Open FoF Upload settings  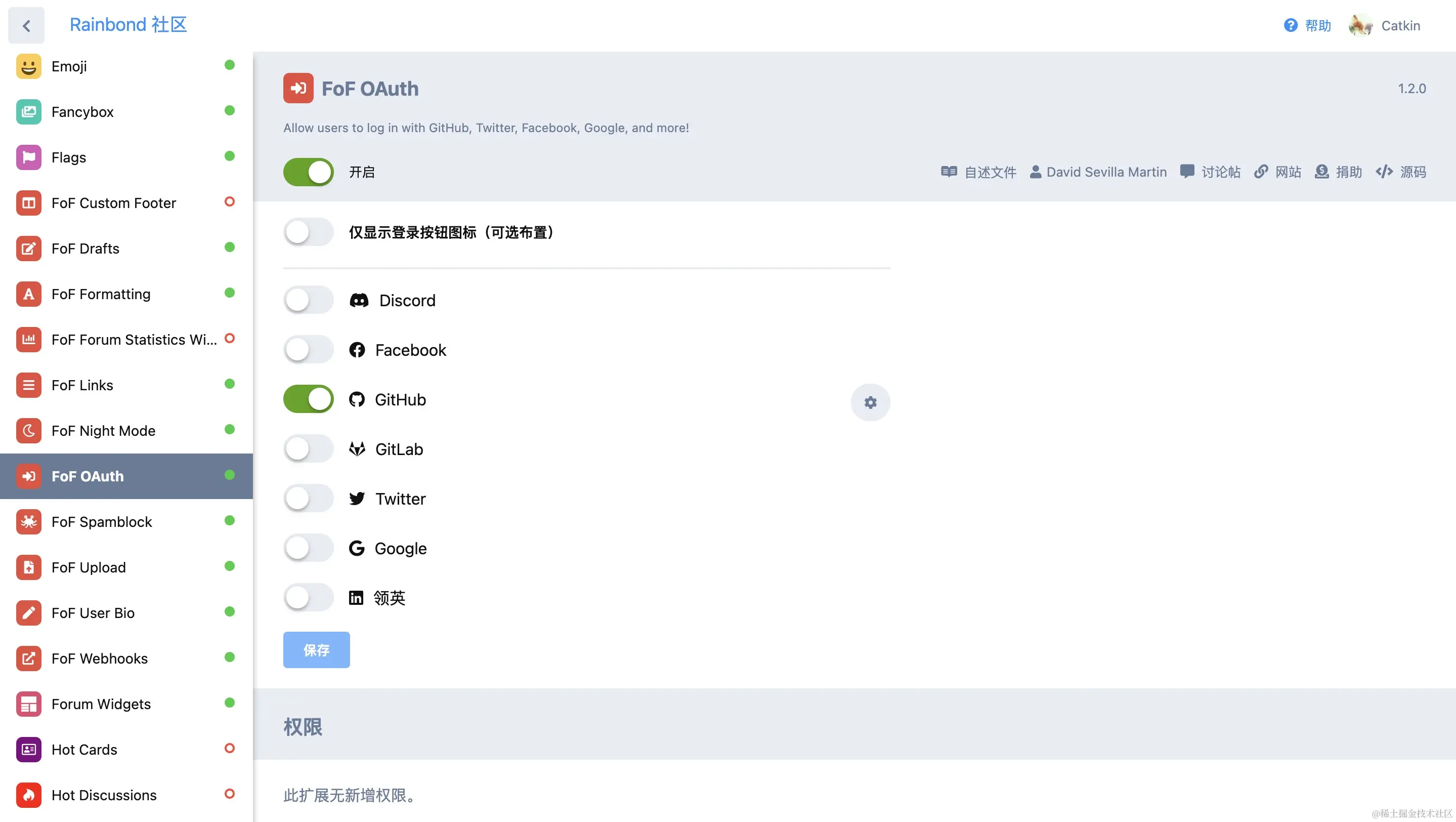126,567
